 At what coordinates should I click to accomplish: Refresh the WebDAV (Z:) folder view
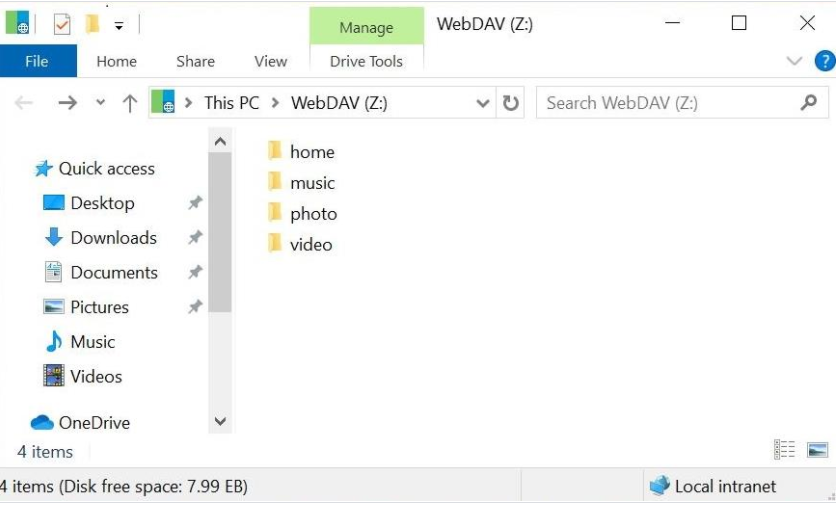[510, 102]
